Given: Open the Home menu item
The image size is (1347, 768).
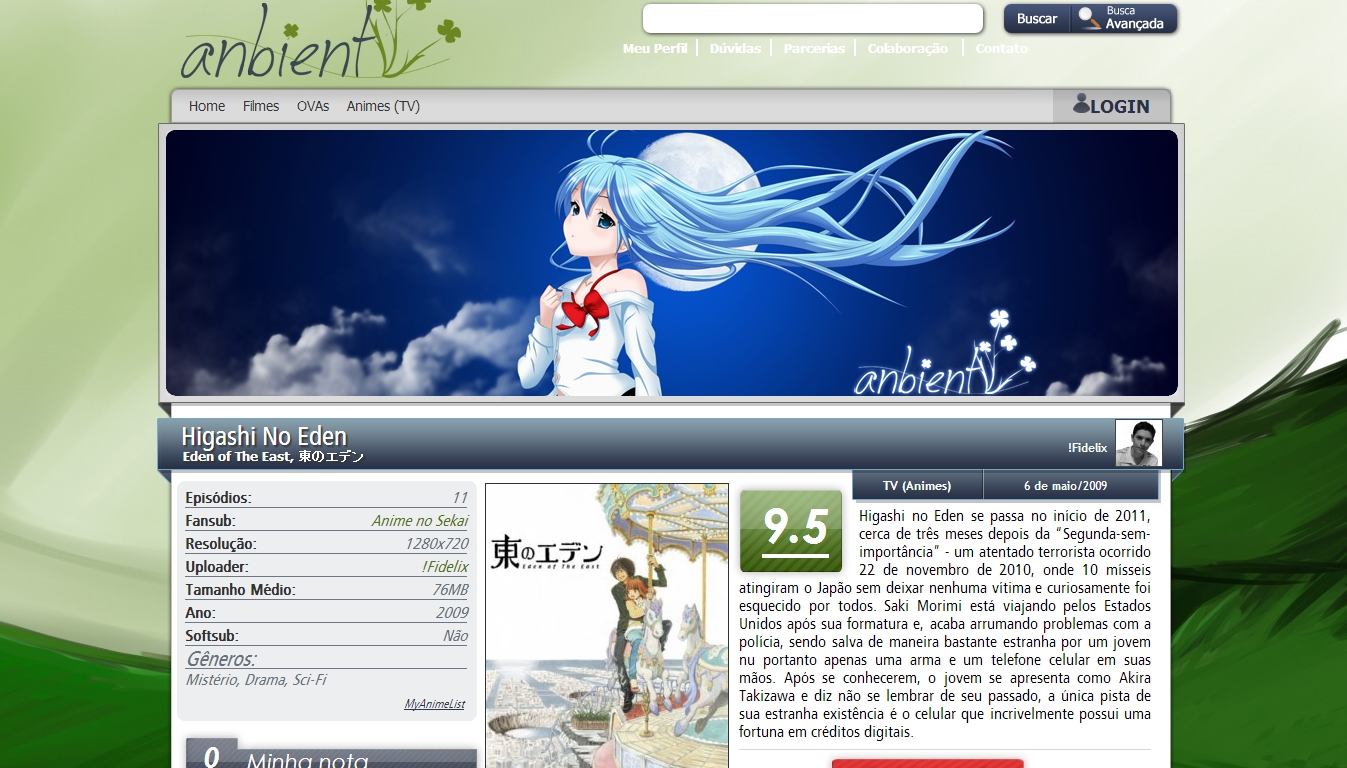Looking at the screenshot, I should tap(207, 106).
